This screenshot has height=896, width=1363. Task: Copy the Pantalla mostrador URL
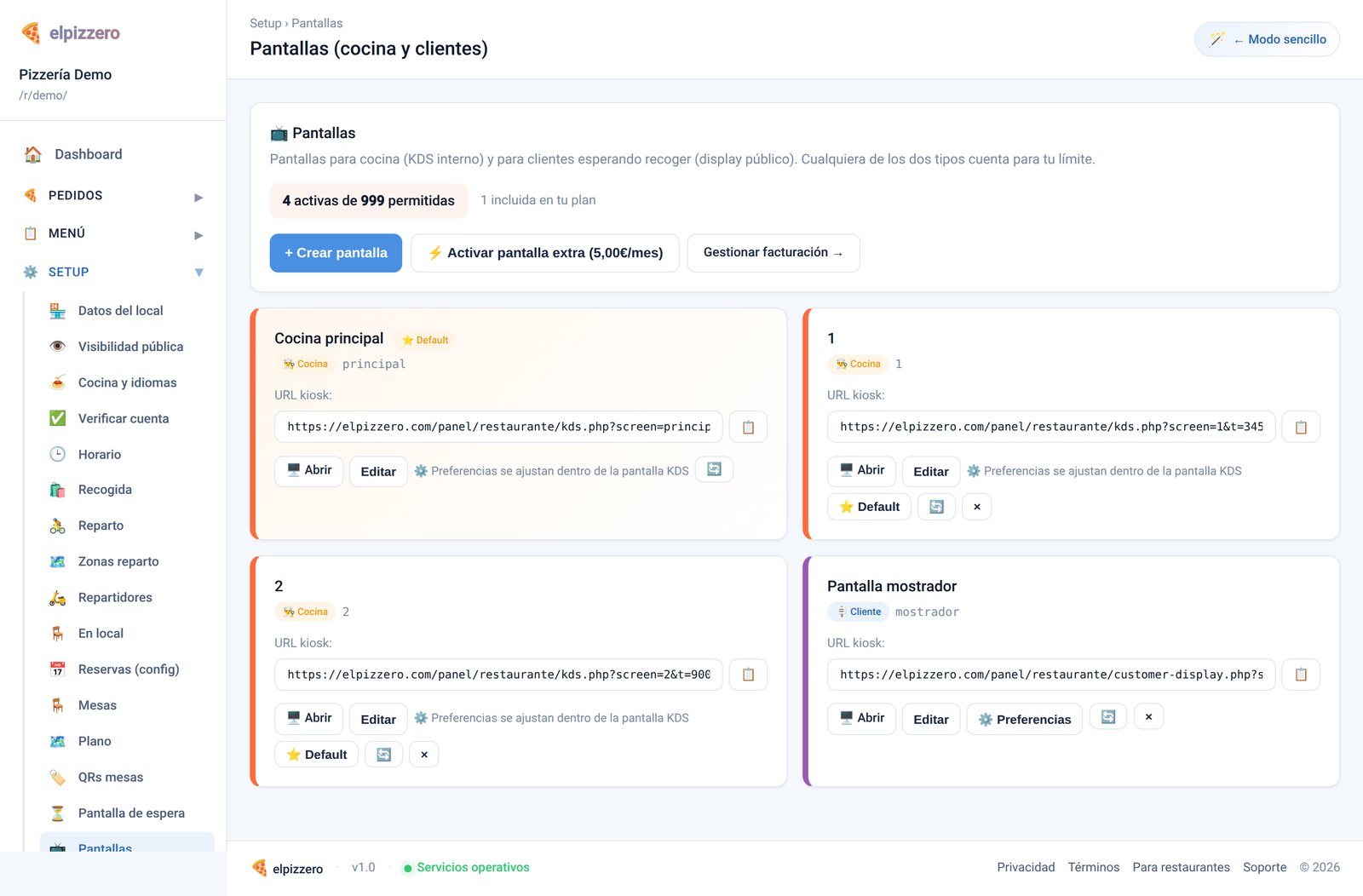coord(1301,675)
